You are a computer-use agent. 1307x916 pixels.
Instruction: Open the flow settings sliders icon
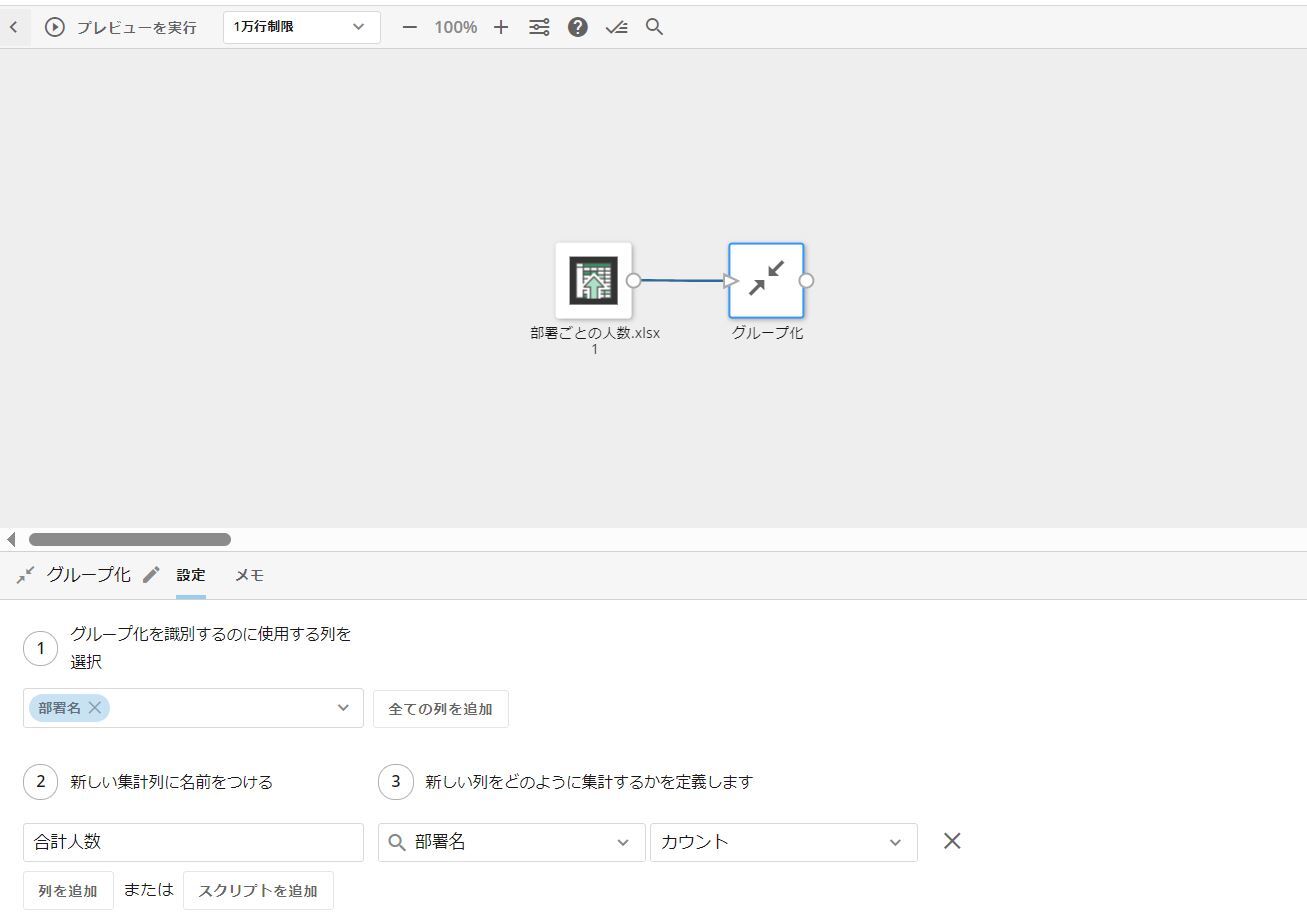pyautogui.click(x=539, y=27)
